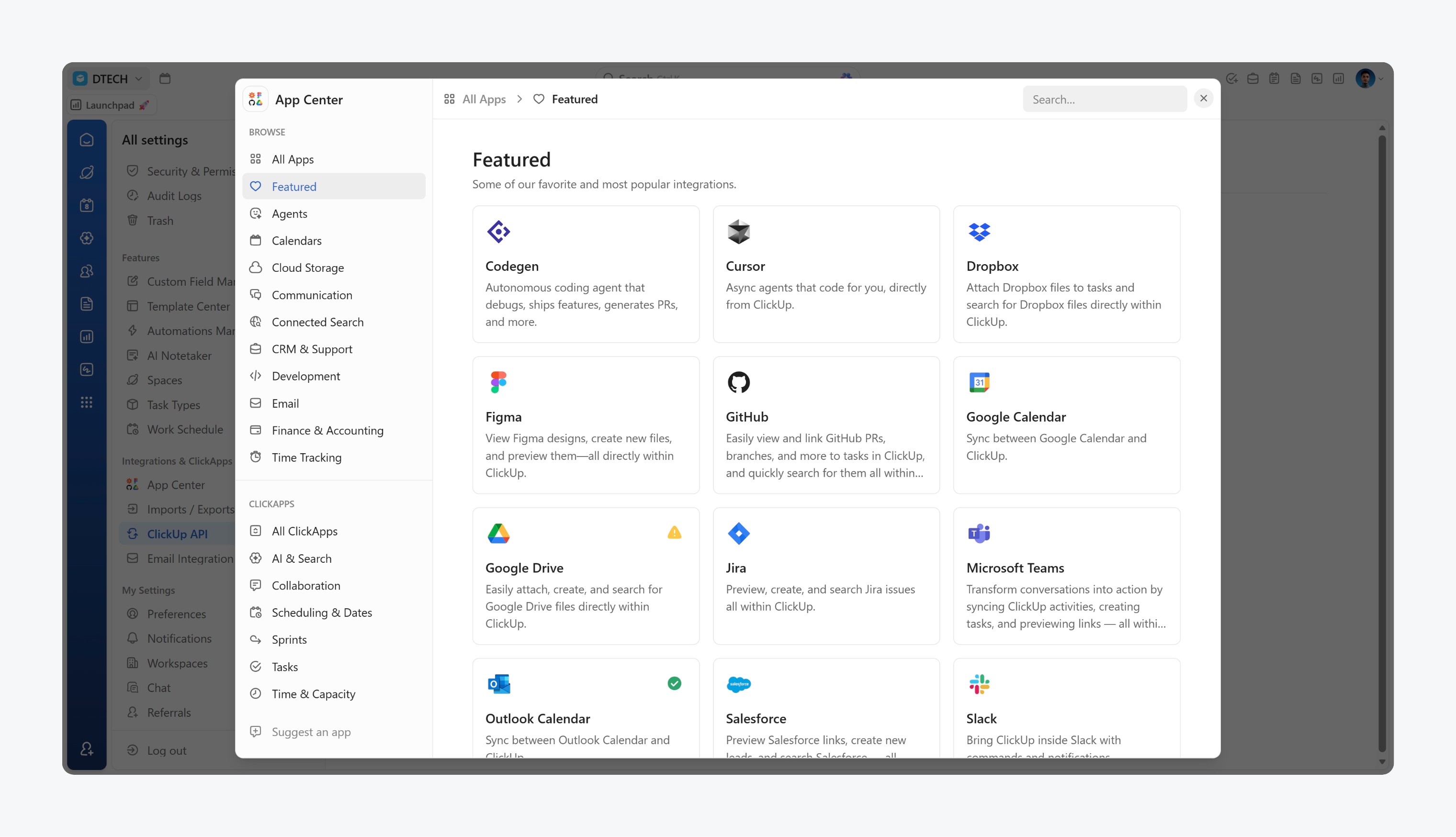The width and height of the screenshot is (1456, 837).
Task: Click the Slack logo icon
Action: pyautogui.click(x=979, y=684)
